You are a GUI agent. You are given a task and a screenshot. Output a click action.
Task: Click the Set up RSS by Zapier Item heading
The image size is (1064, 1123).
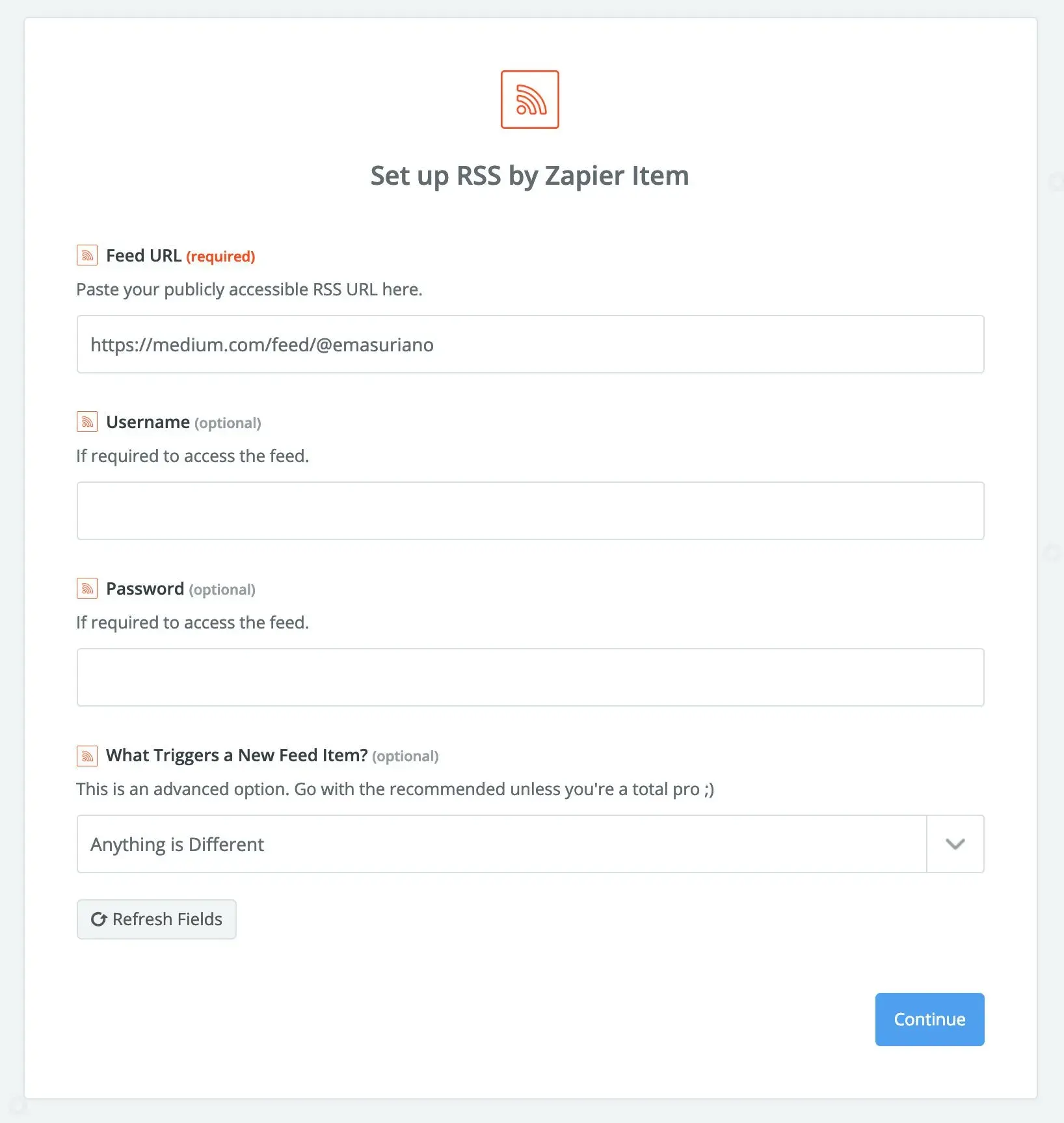point(529,176)
